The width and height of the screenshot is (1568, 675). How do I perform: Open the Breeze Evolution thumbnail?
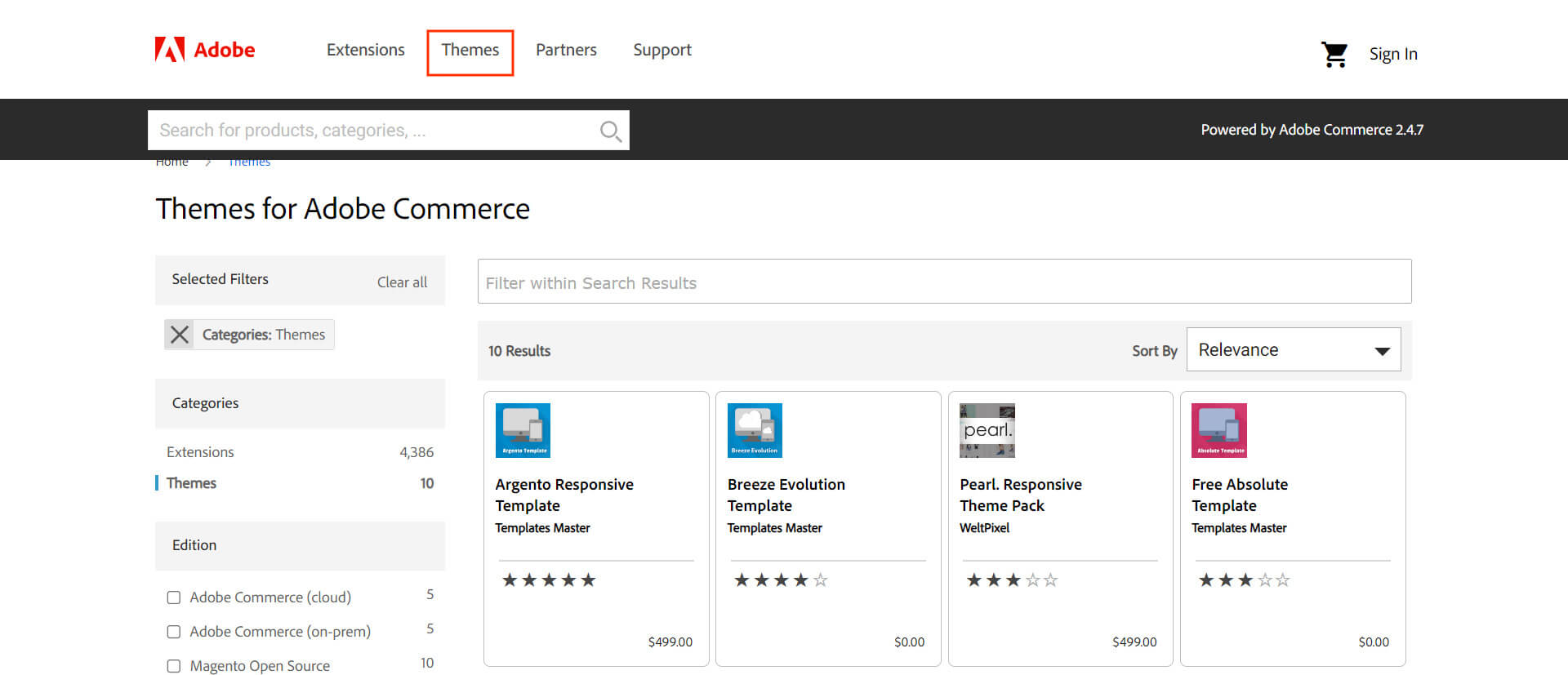(x=755, y=430)
